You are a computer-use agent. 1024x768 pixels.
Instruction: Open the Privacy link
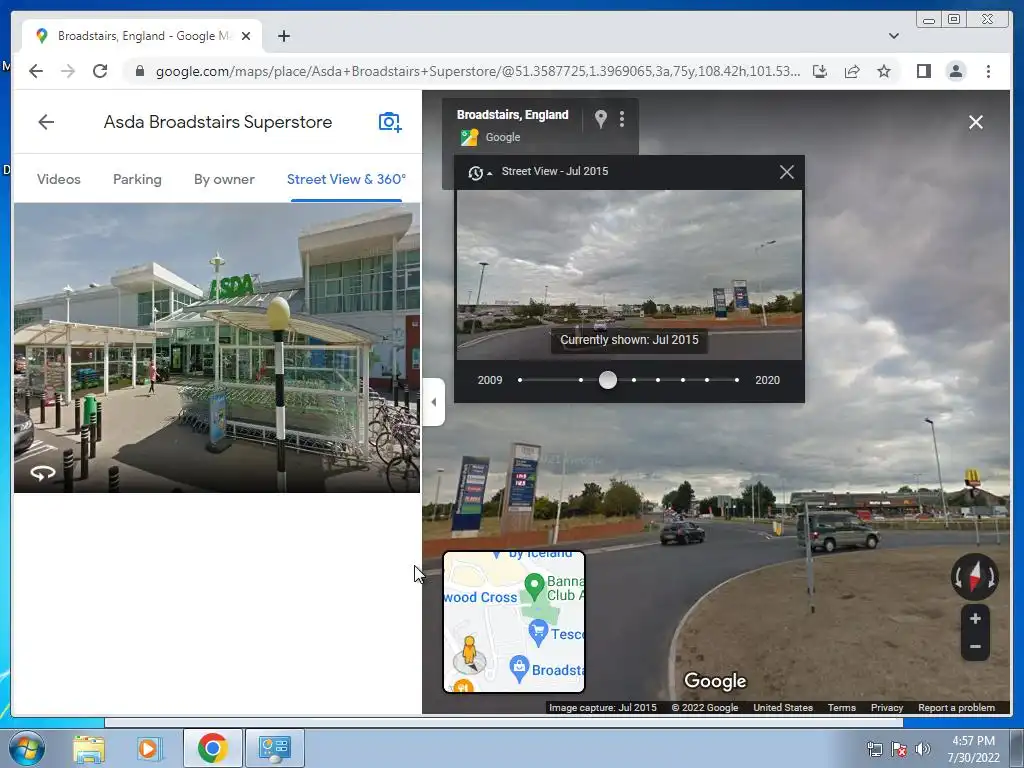pos(887,707)
